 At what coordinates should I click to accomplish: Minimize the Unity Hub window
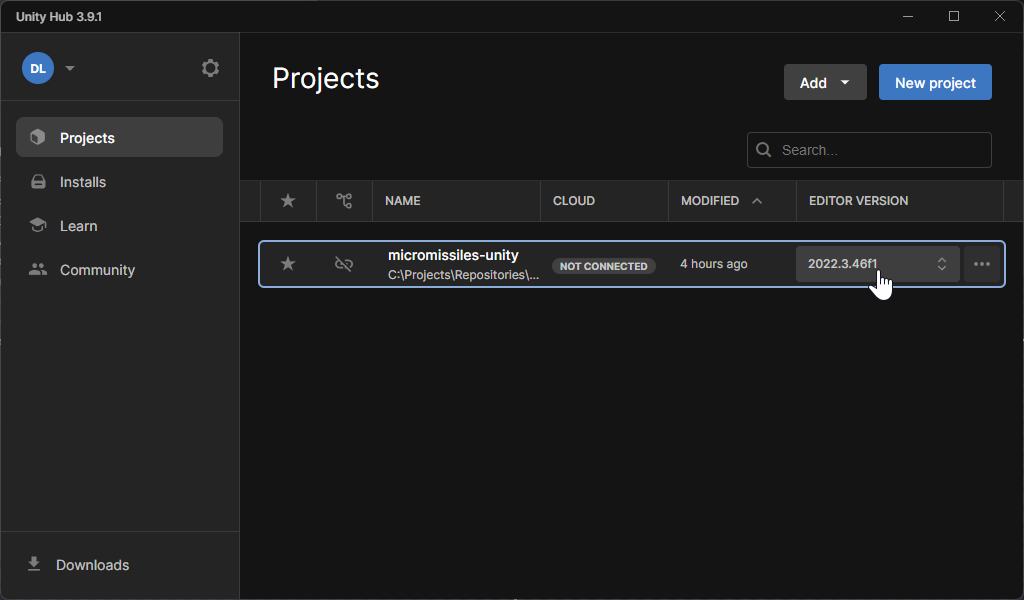[x=908, y=16]
